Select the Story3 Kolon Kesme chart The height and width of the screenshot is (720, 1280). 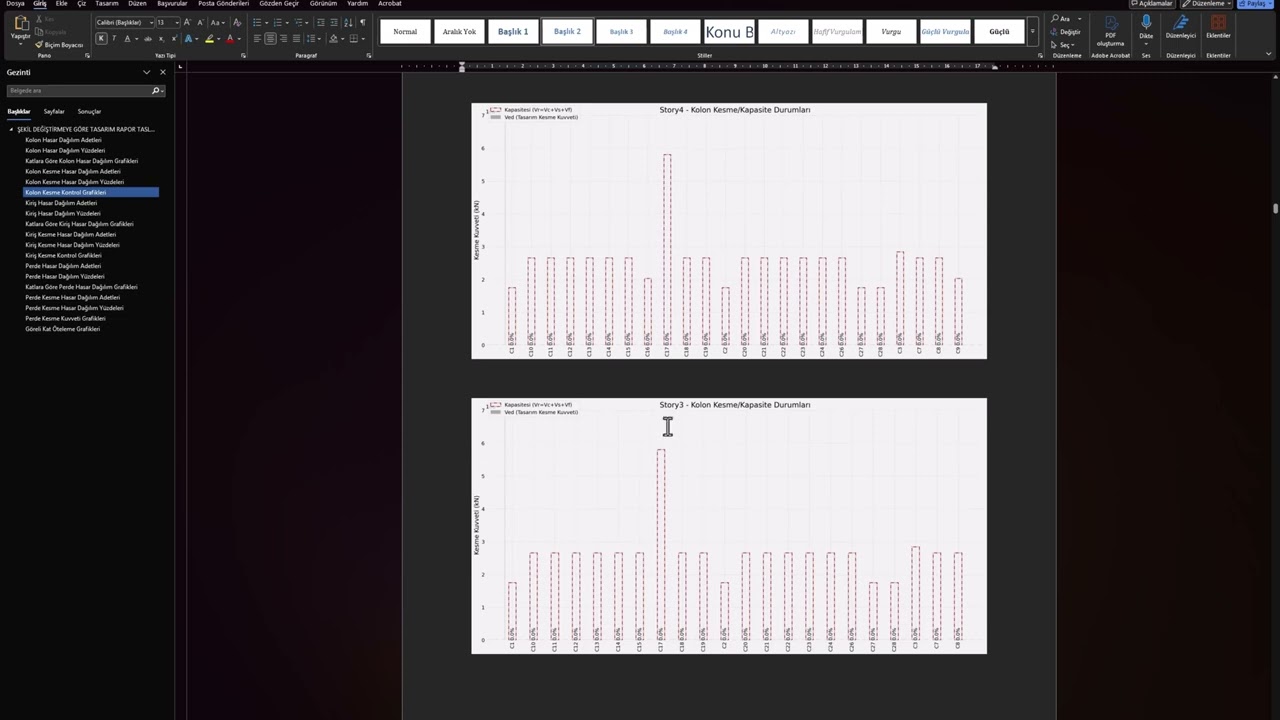(x=729, y=526)
